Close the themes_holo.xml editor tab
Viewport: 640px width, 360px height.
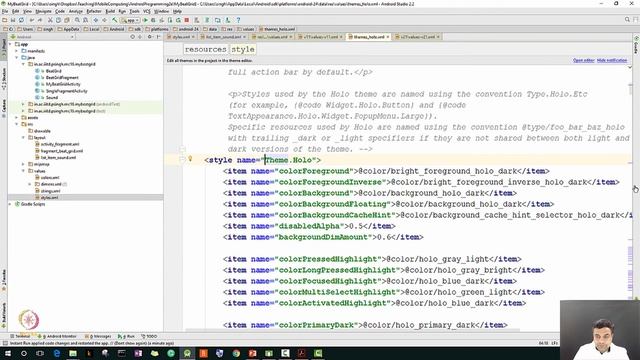click(x=388, y=37)
